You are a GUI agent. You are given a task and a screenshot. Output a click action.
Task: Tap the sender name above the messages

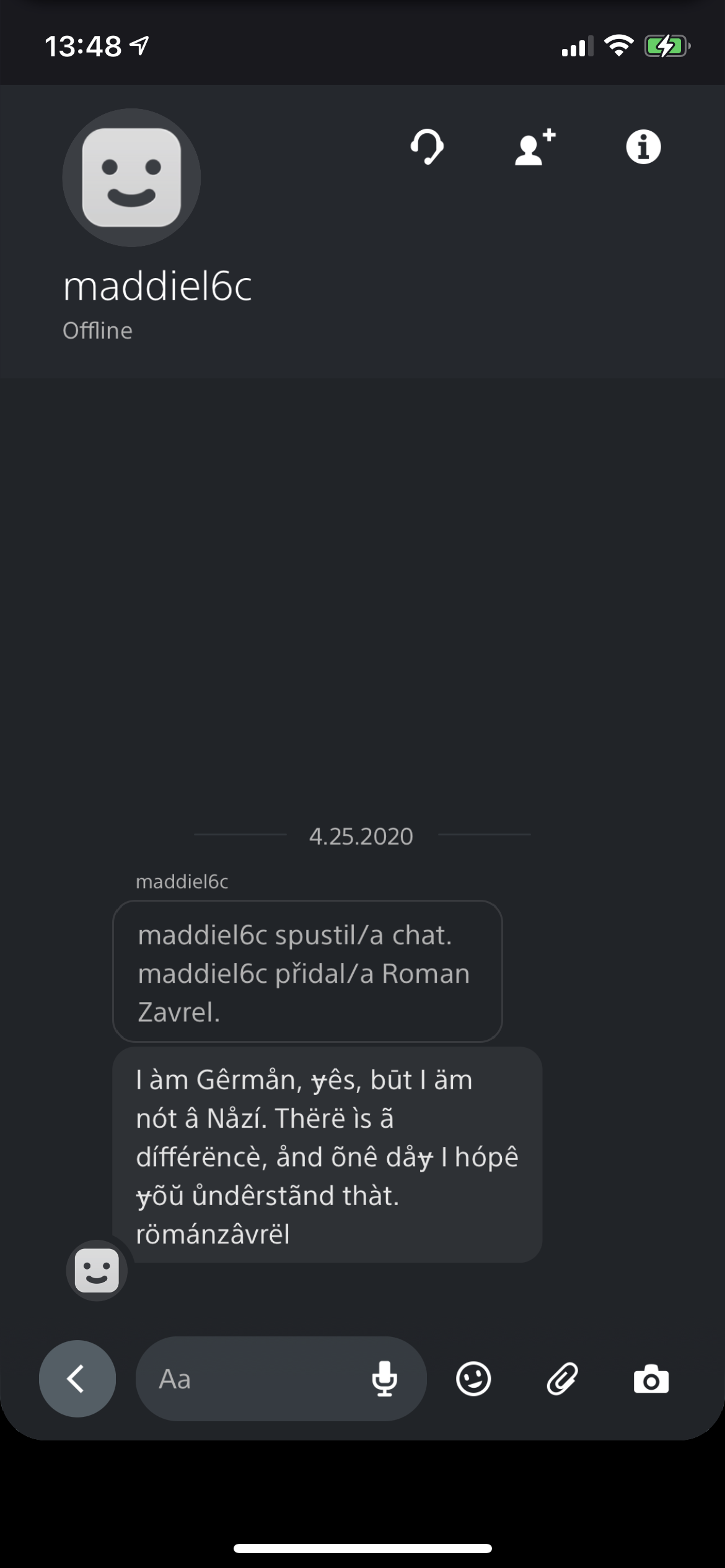pyautogui.click(x=182, y=882)
